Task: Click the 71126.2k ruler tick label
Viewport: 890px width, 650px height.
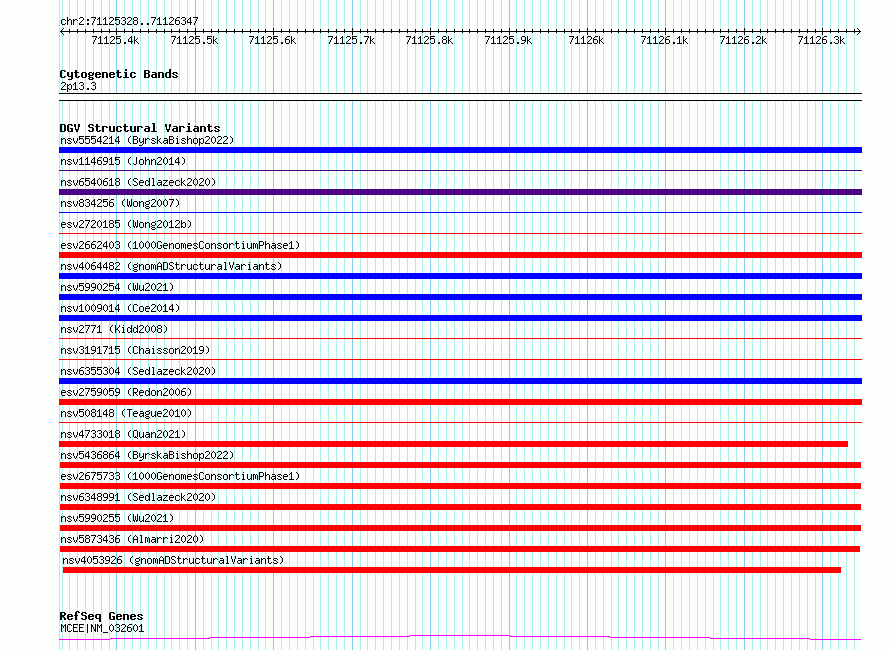Action: pos(744,40)
